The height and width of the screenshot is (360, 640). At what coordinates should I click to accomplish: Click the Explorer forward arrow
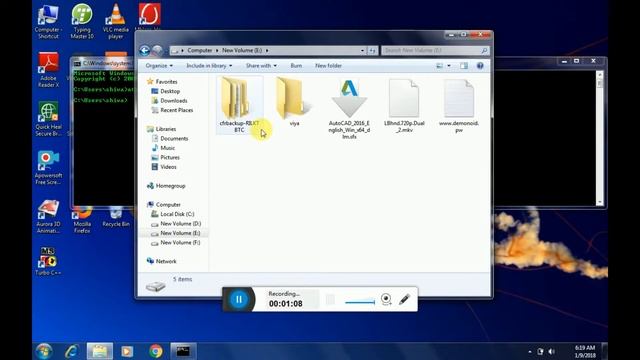point(157,50)
